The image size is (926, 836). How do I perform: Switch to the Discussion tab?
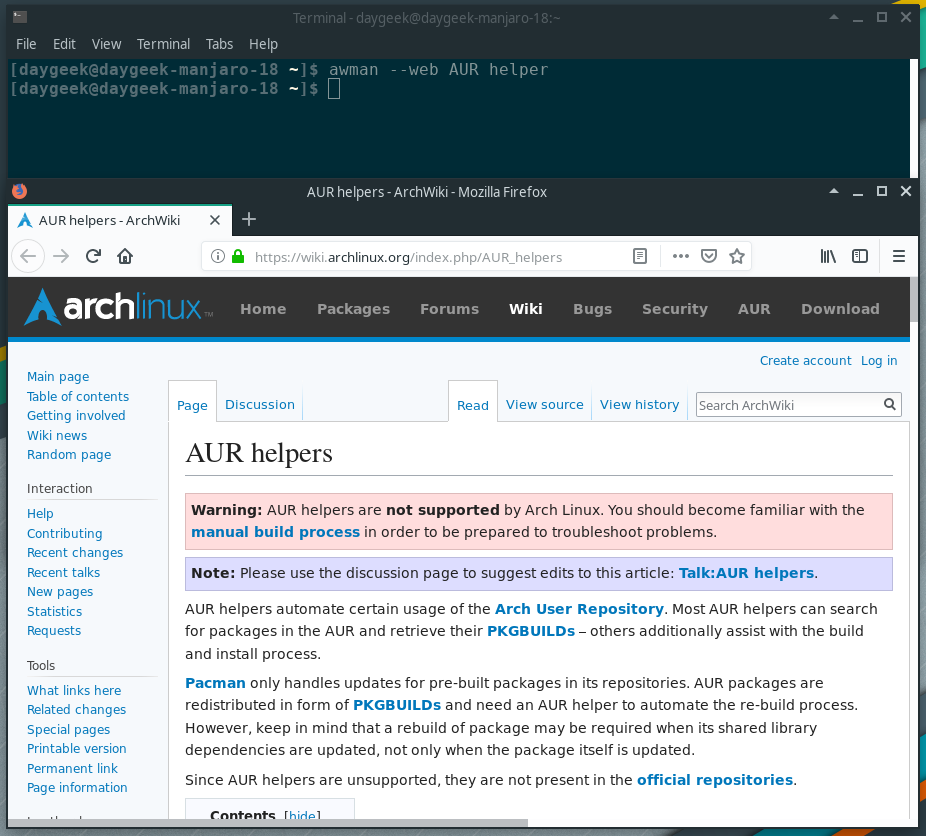(259, 404)
